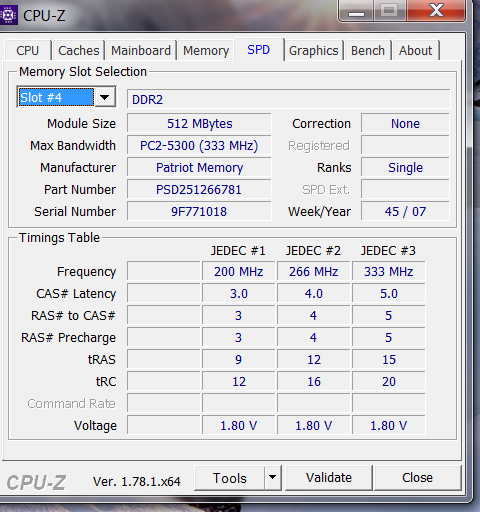The width and height of the screenshot is (480, 512).
Task: Select the Ranks value Single
Action: click(x=405, y=168)
